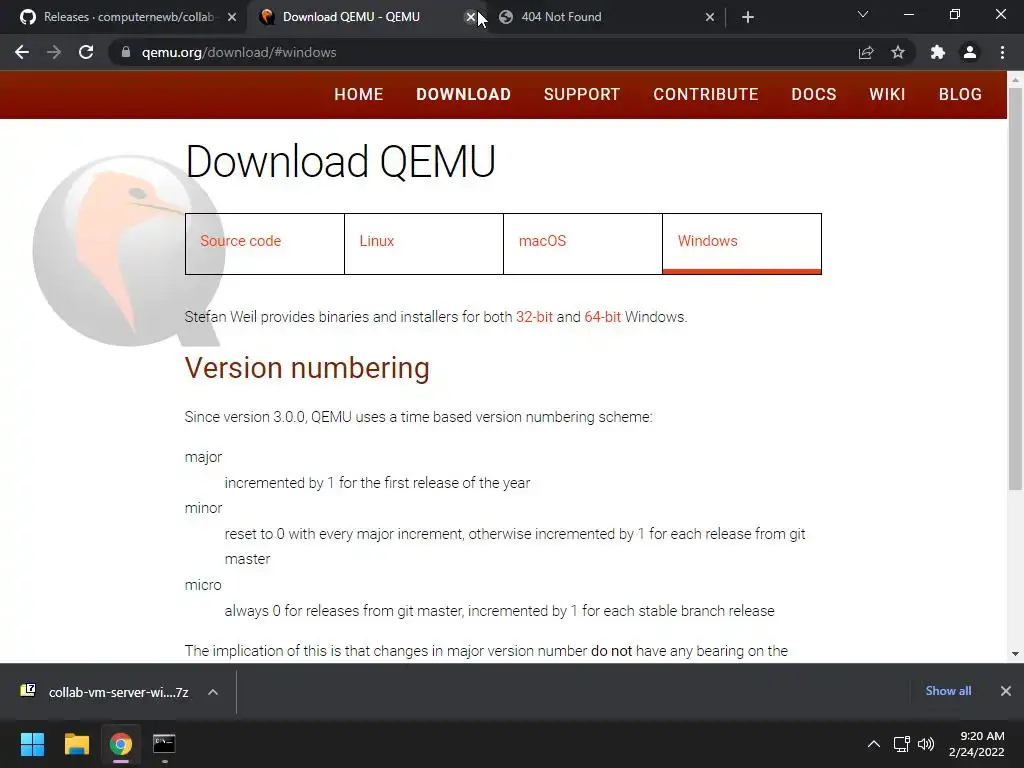Show hidden system tray icons

click(874, 744)
